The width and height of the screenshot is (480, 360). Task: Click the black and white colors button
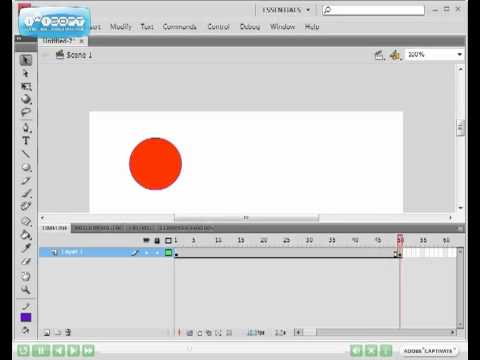pos(26,330)
